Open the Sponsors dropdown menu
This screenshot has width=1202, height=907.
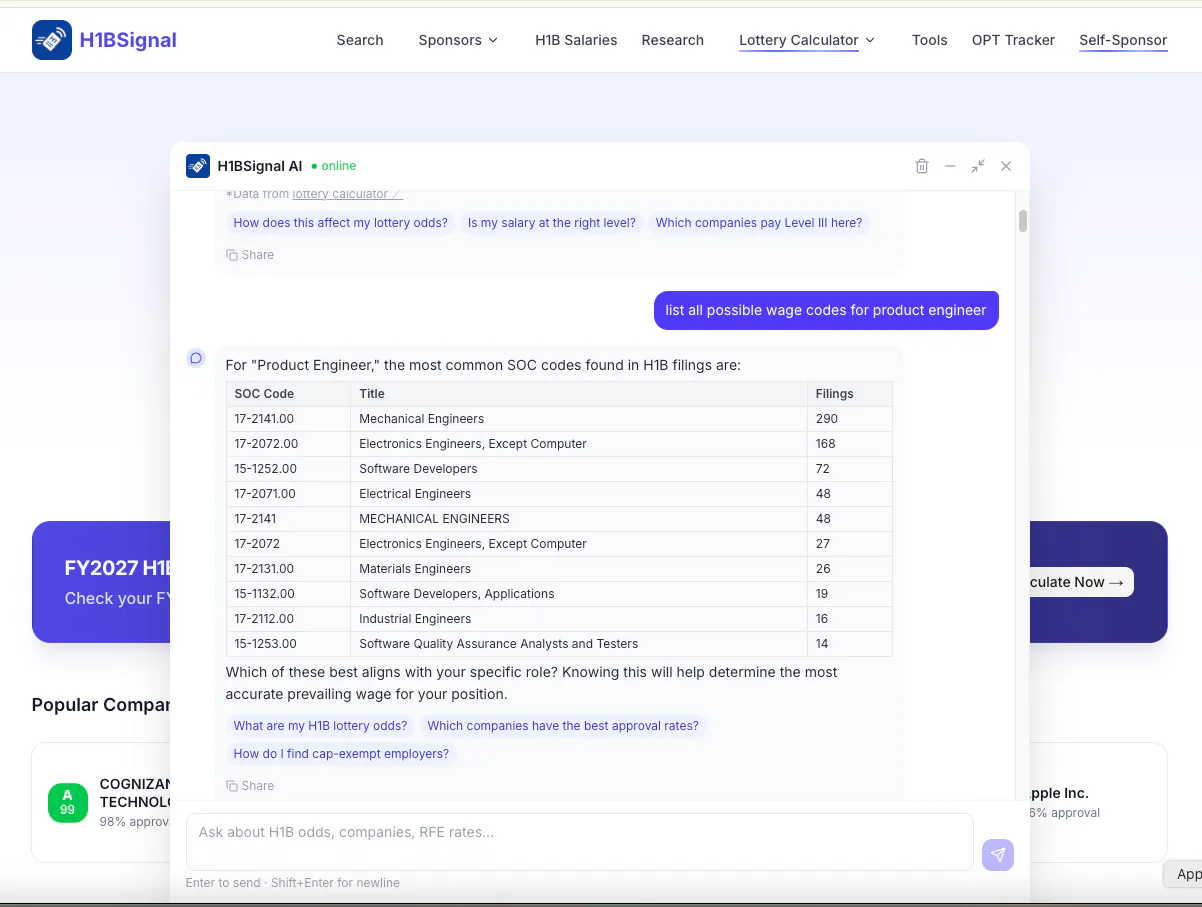coord(458,40)
